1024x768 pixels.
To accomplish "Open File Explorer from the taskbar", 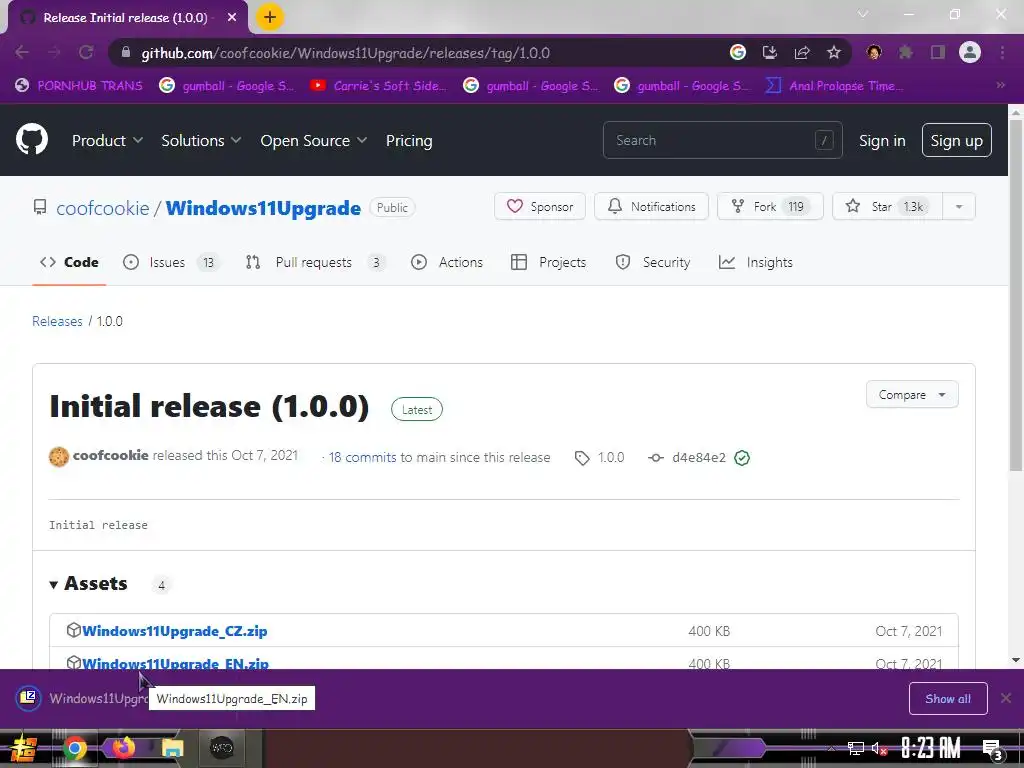I will (x=172, y=748).
